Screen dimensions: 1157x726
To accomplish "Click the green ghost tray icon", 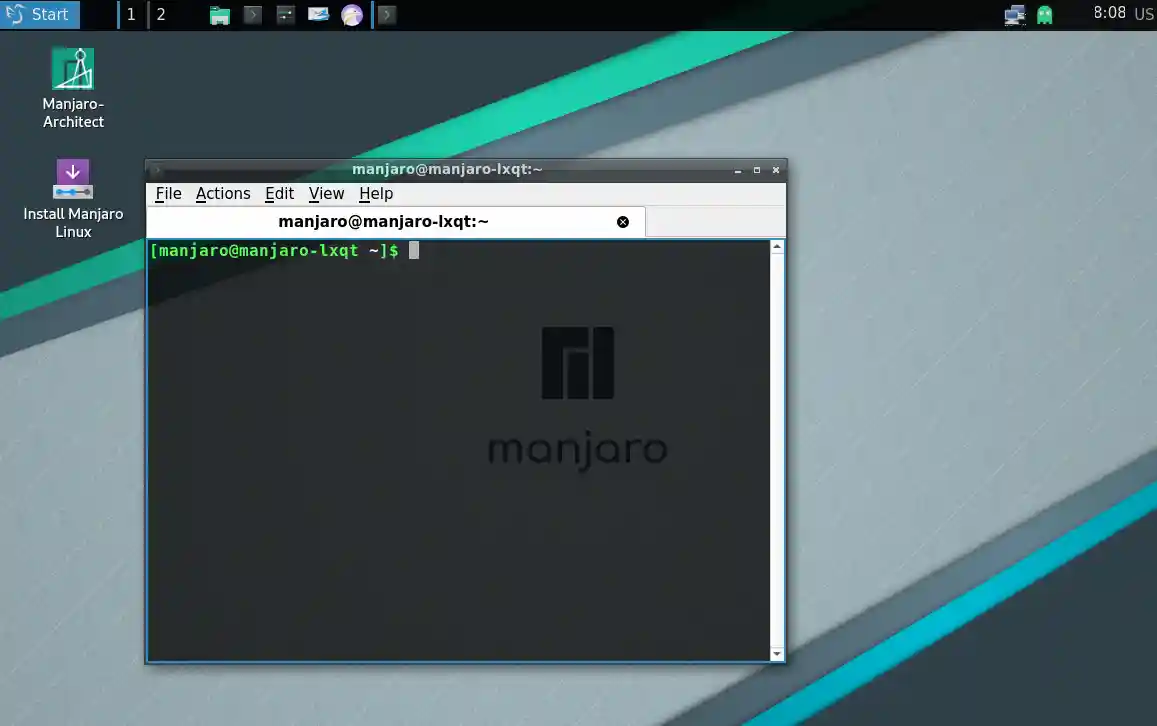I will click(x=1045, y=15).
